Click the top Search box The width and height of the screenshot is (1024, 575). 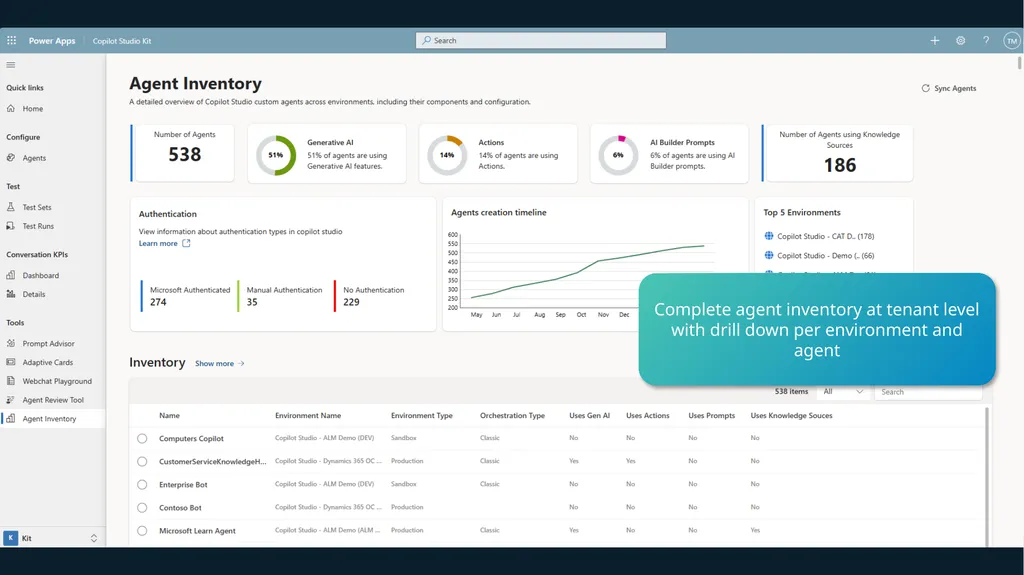(541, 41)
